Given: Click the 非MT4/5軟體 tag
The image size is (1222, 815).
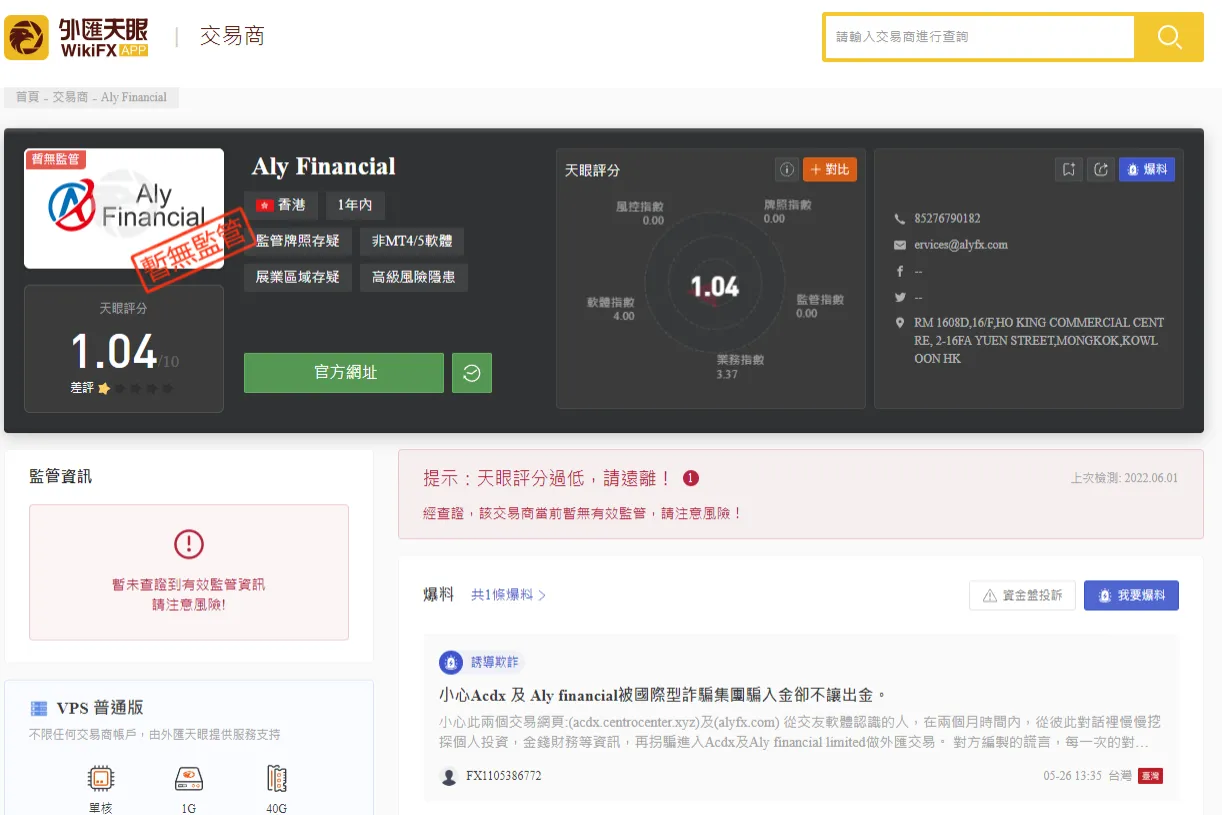Looking at the screenshot, I should pos(412,241).
